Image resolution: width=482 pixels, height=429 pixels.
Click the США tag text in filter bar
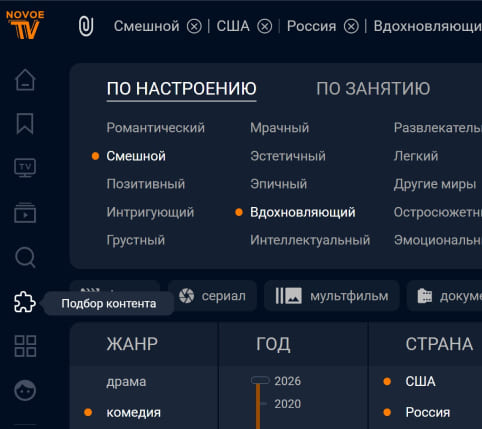(x=233, y=26)
